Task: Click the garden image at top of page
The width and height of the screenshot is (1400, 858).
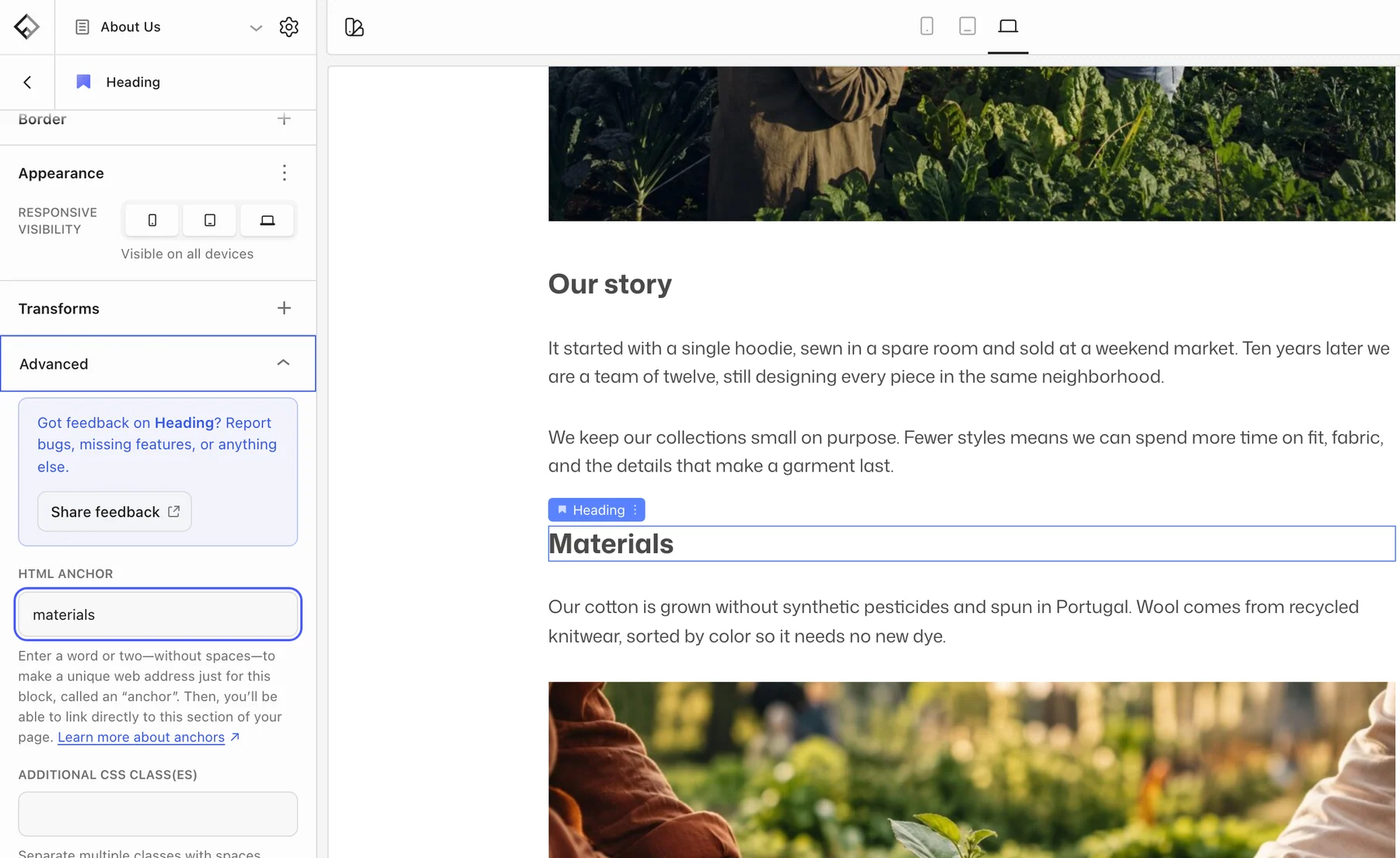Action: (x=971, y=143)
